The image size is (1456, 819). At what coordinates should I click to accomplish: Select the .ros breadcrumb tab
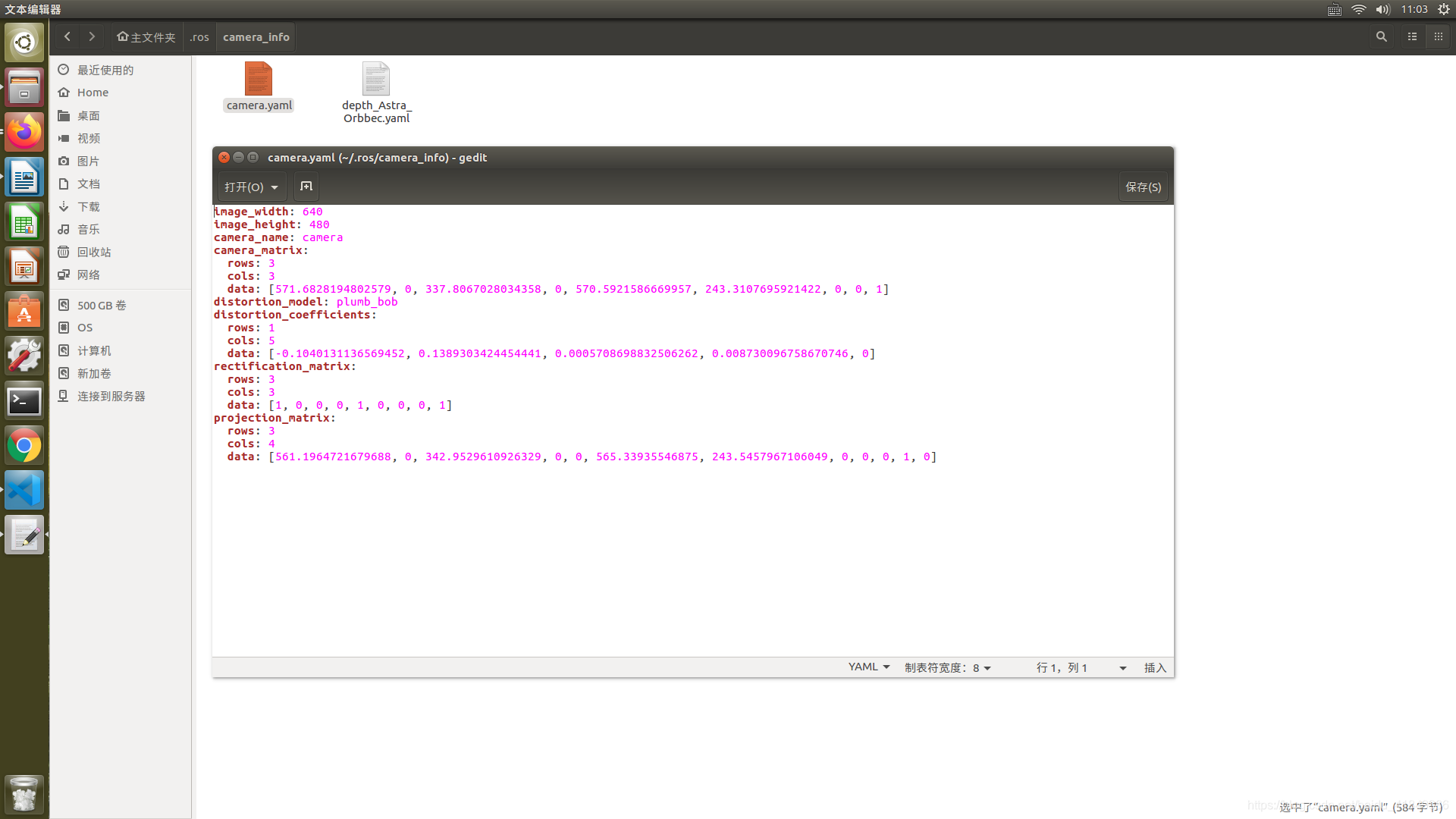click(199, 36)
